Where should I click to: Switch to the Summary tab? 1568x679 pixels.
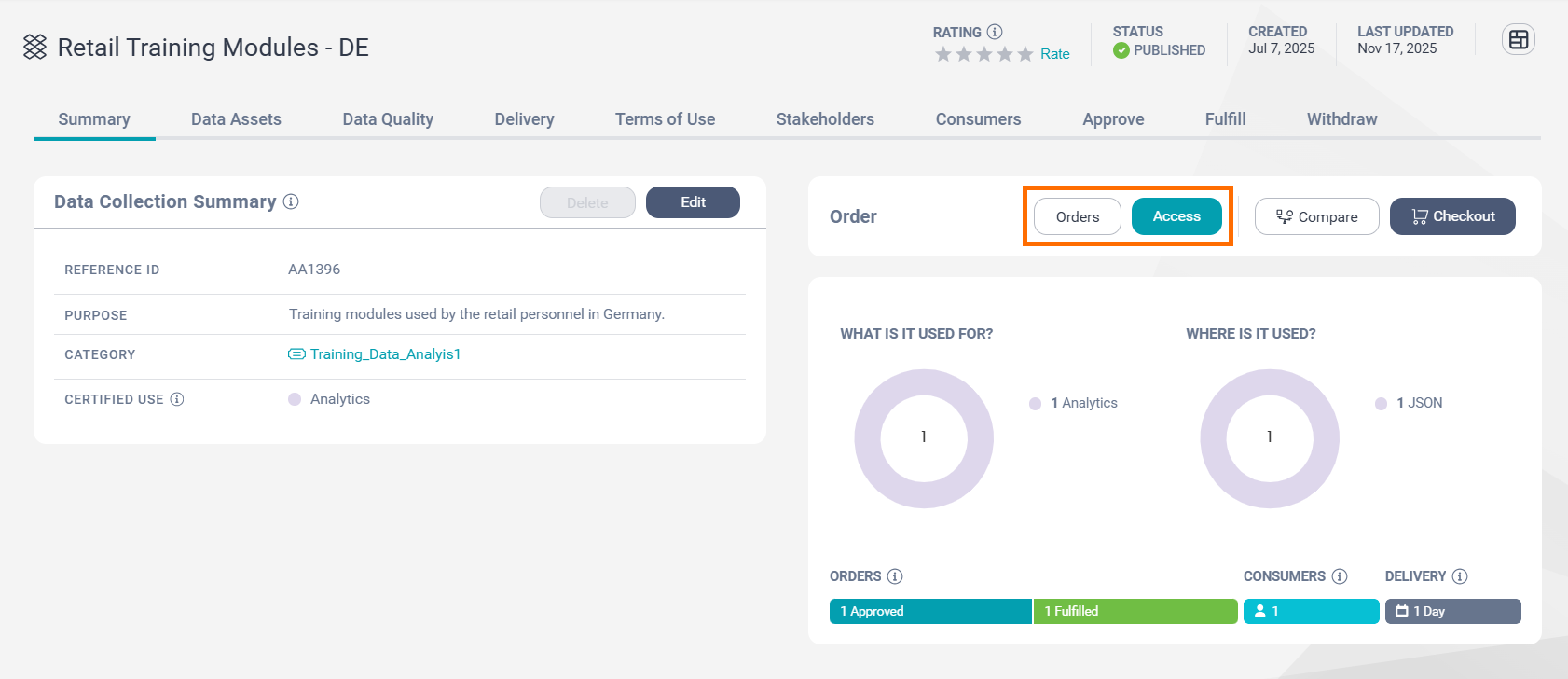[94, 119]
